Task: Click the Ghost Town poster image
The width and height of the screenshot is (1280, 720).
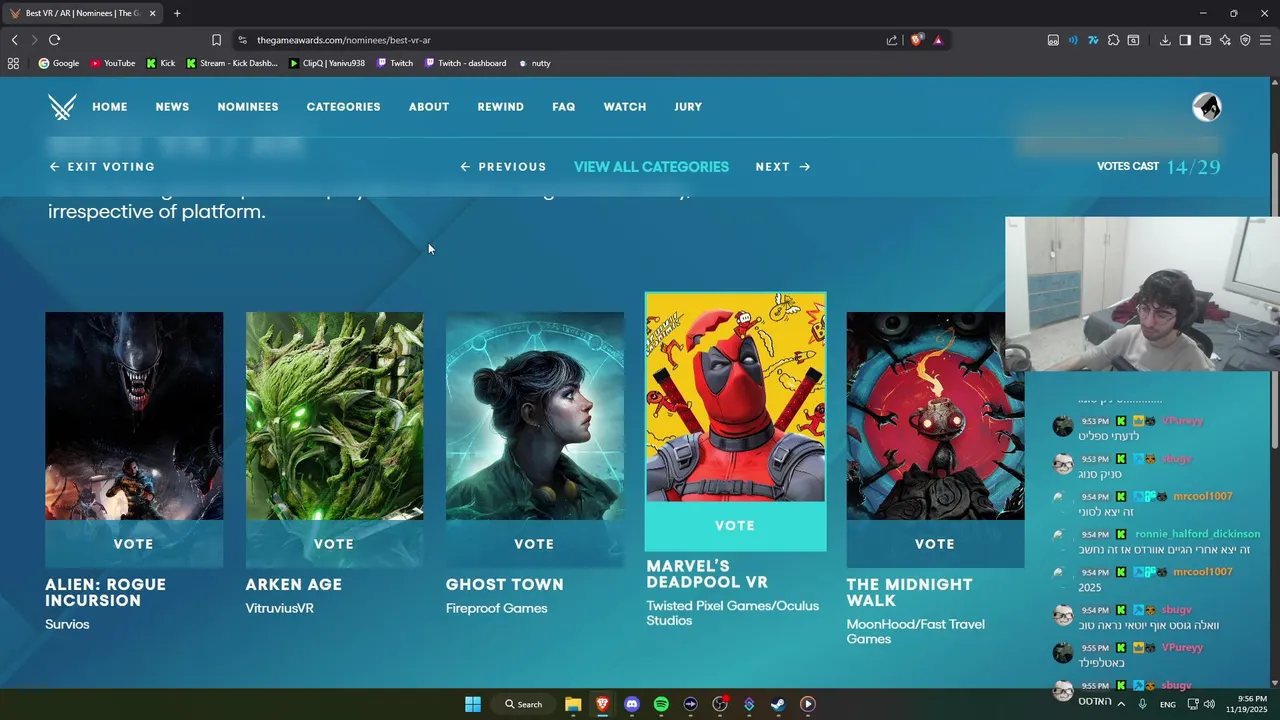Action: [x=534, y=416]
